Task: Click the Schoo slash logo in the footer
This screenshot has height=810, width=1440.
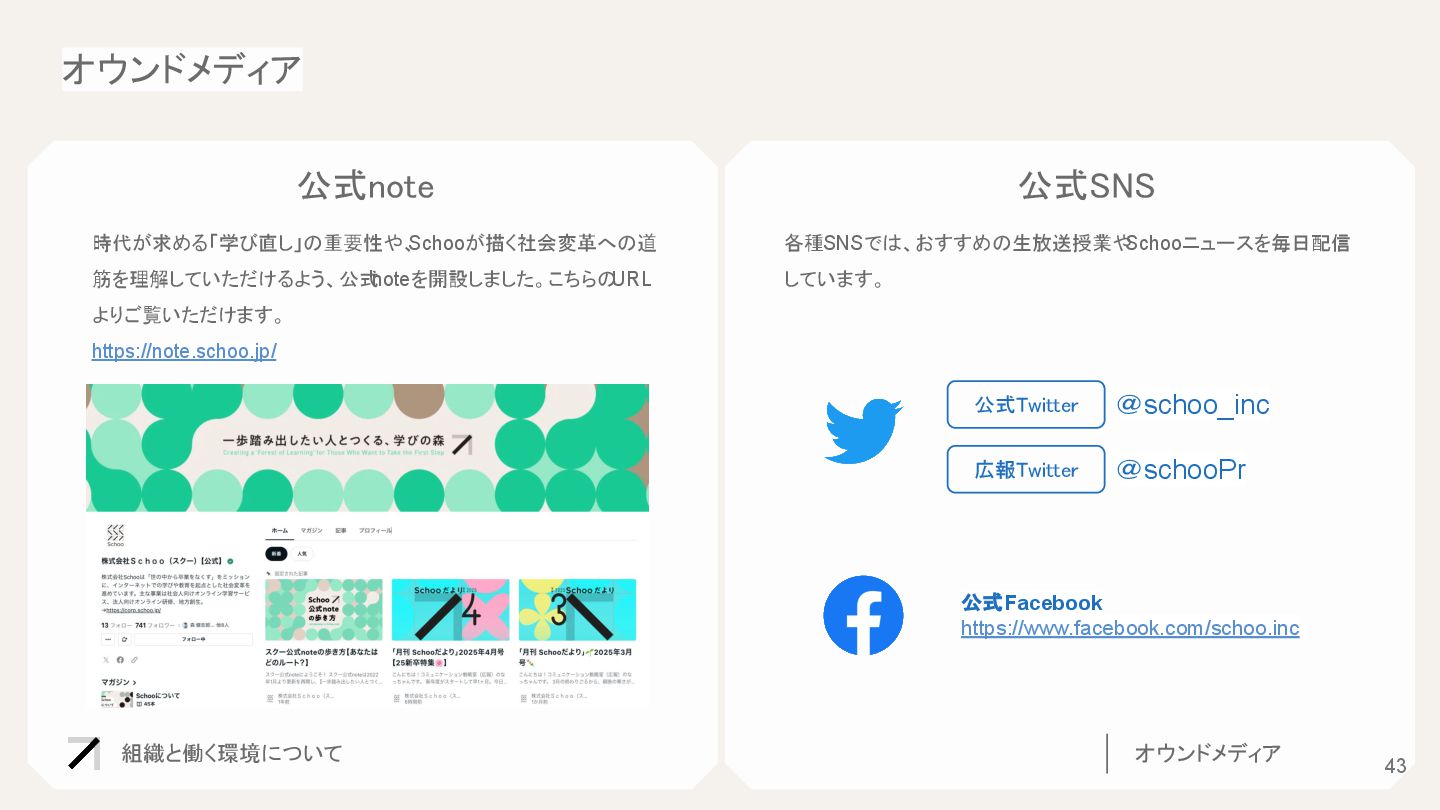Action: click(x=84, y=753)
